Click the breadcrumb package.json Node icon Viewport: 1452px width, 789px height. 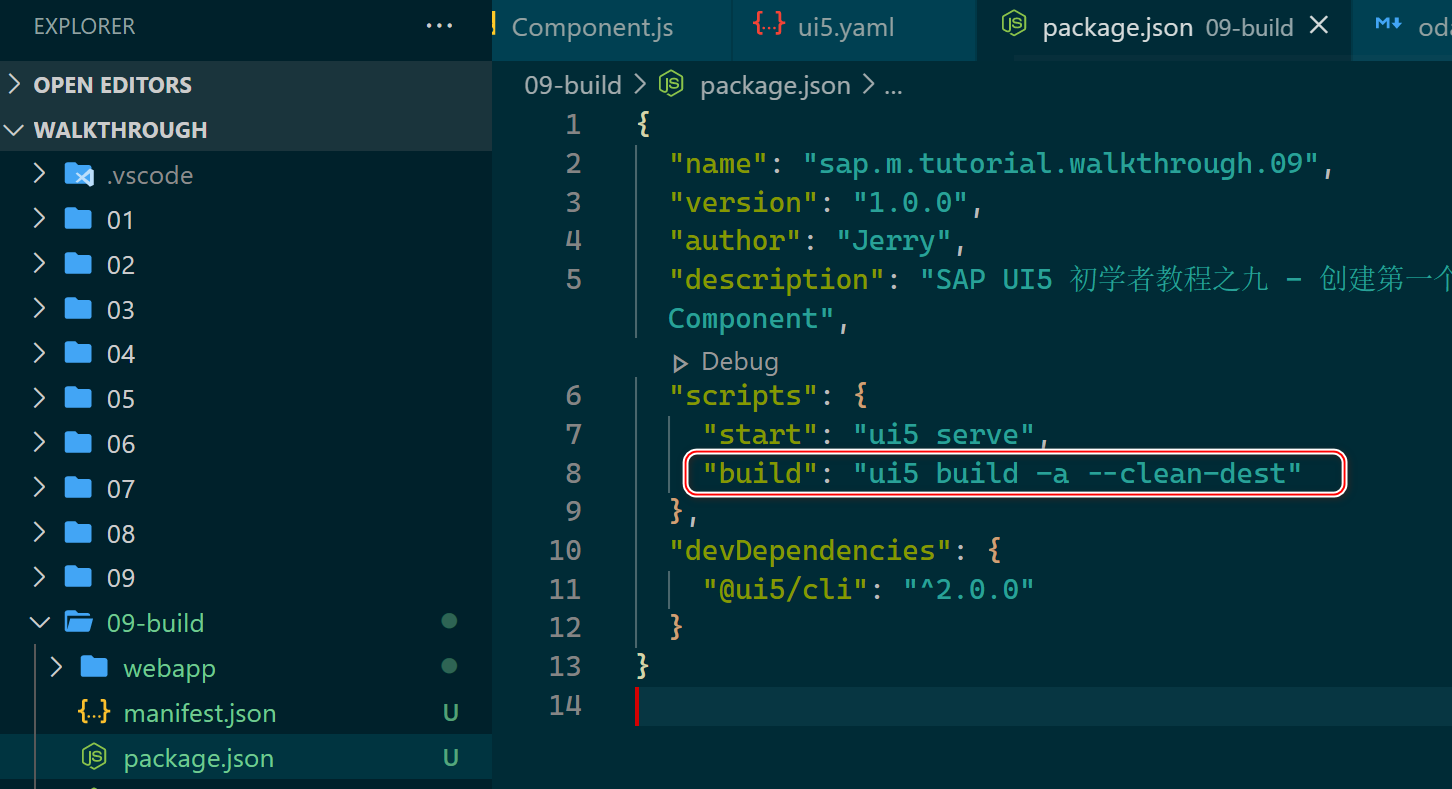pos(671,85)
